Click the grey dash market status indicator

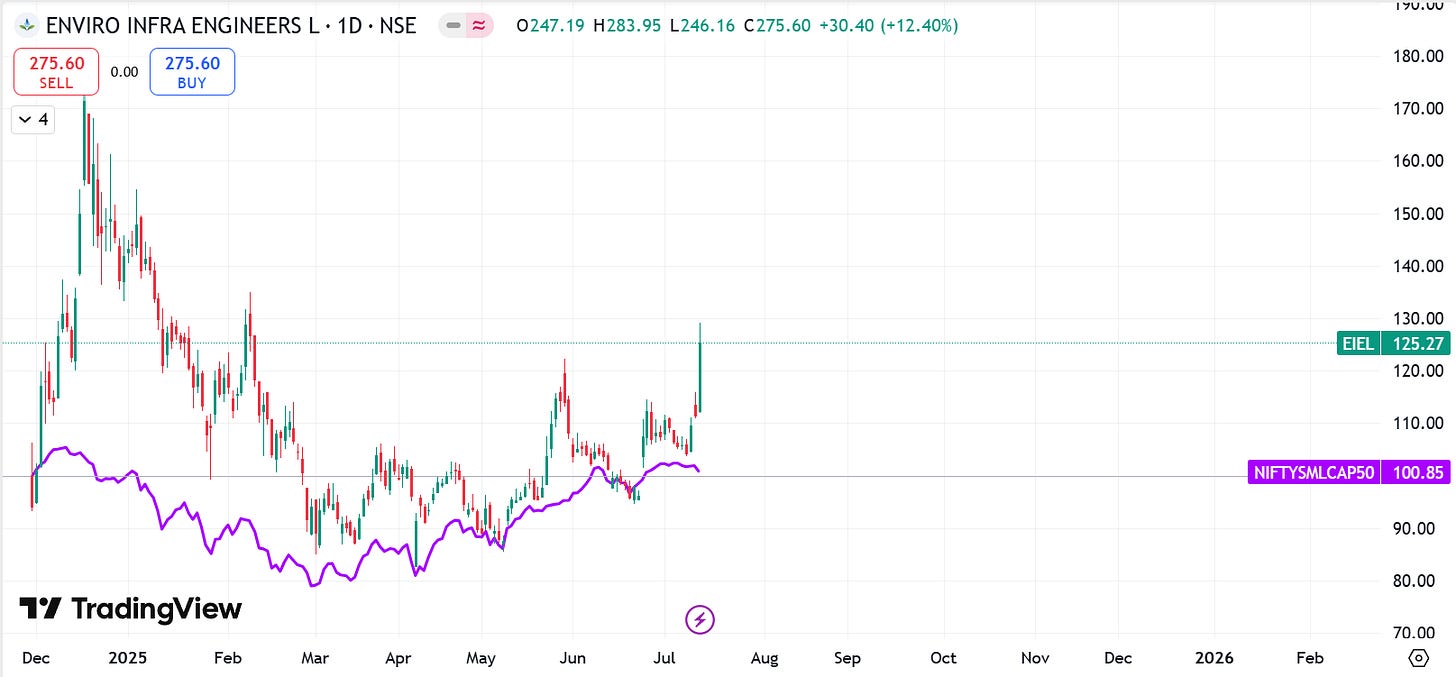point(454,26)
